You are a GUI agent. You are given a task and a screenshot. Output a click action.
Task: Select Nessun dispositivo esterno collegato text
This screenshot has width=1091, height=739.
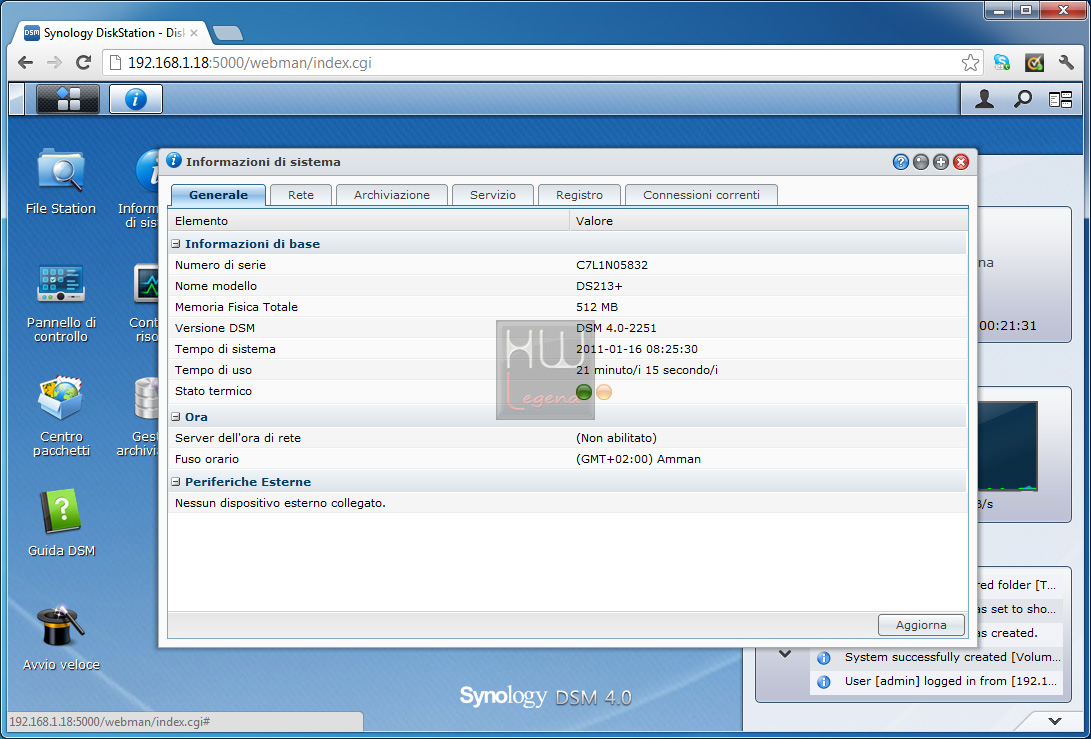pyautogui.click(x=280, y=503)
